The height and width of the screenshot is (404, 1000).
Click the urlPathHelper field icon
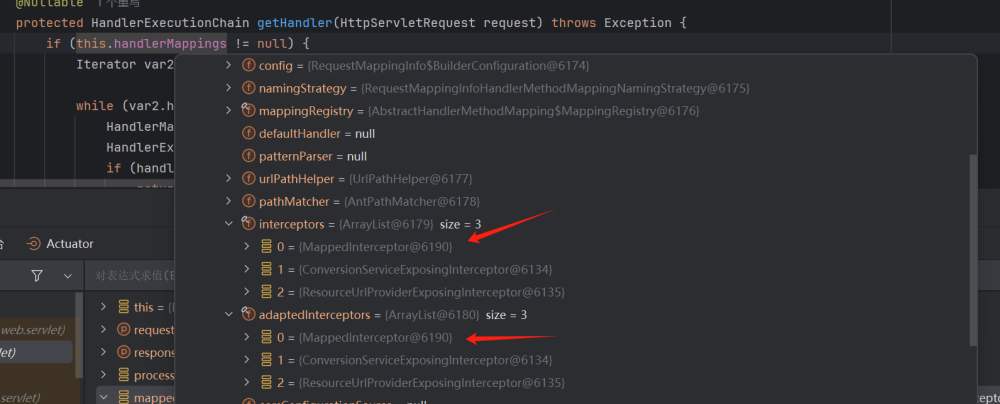248,179
